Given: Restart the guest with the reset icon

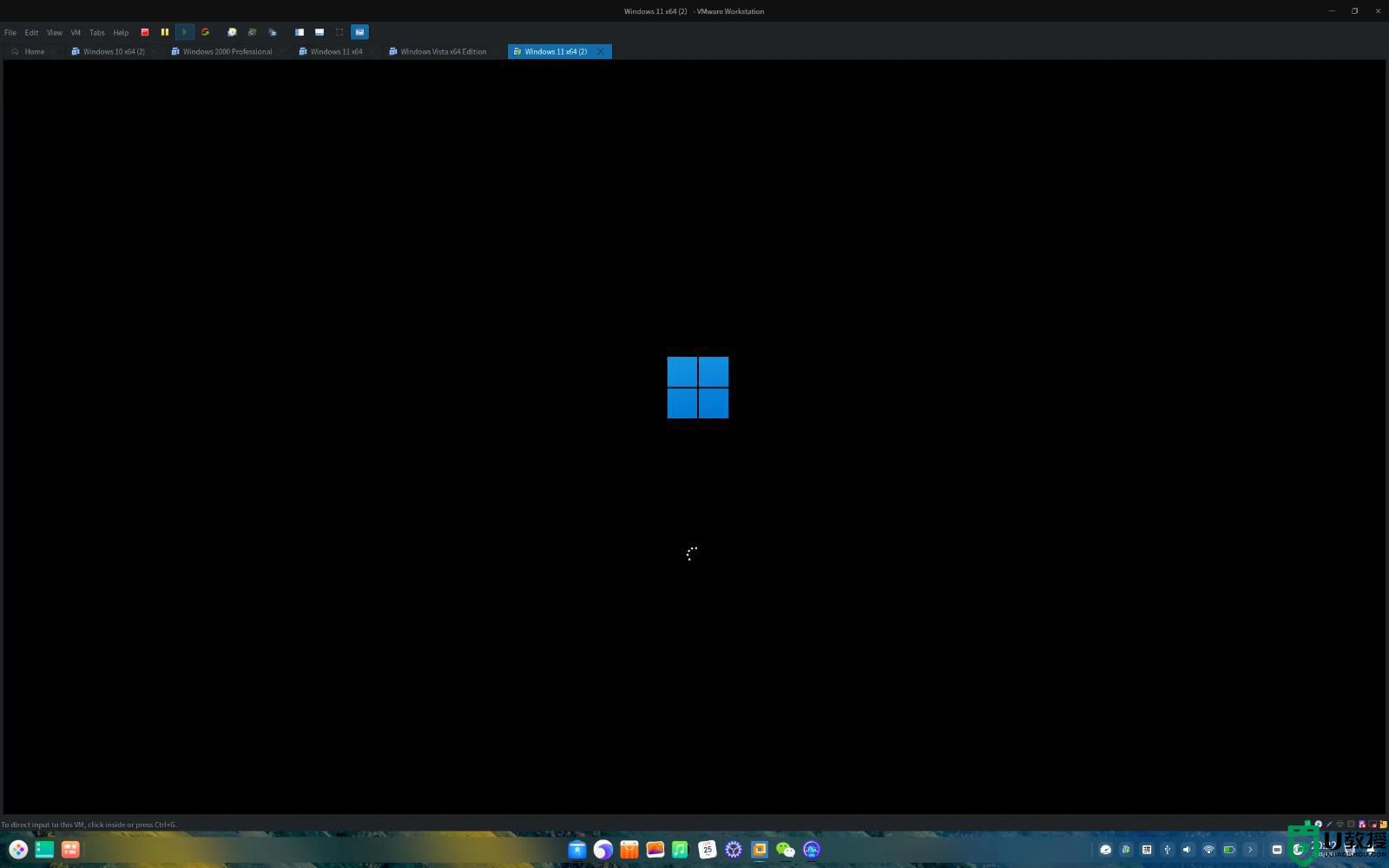Looking at the screenshot, I should tap(205, 32).
